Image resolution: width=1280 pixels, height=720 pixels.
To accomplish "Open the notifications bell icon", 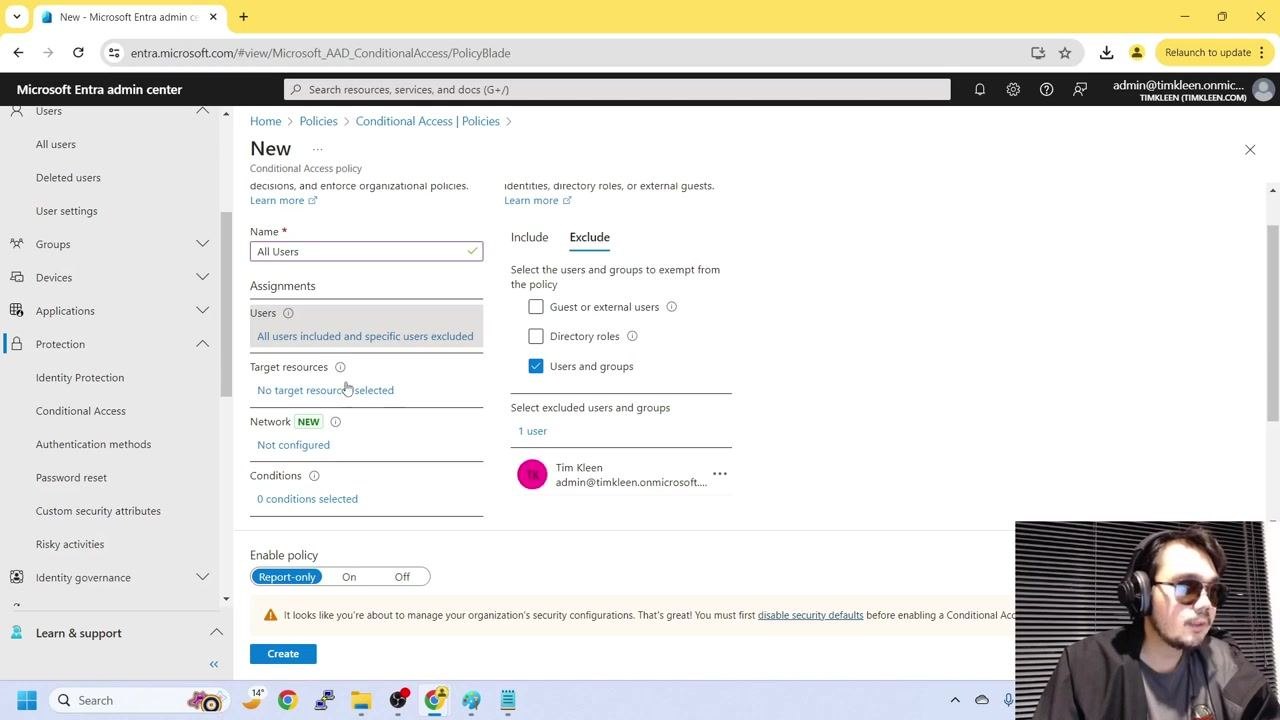I will point(980,89).
